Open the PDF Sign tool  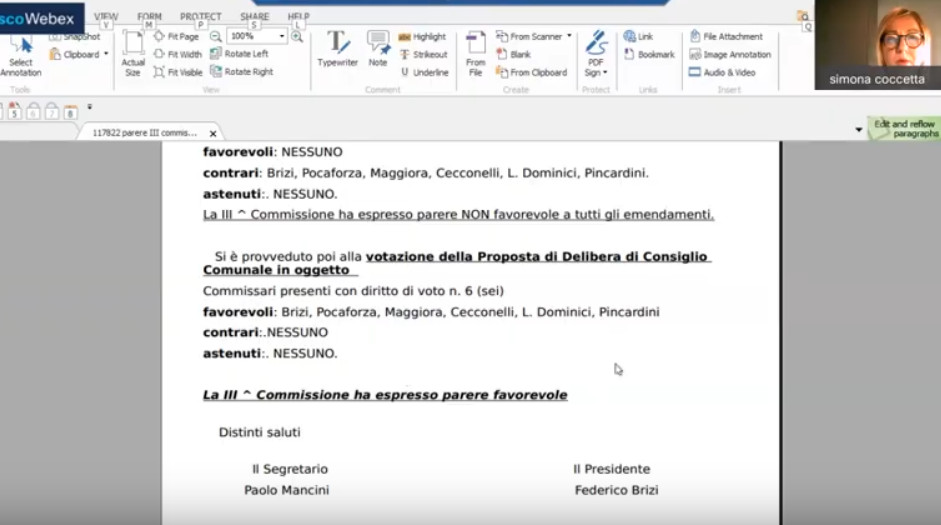pos(596,54)
